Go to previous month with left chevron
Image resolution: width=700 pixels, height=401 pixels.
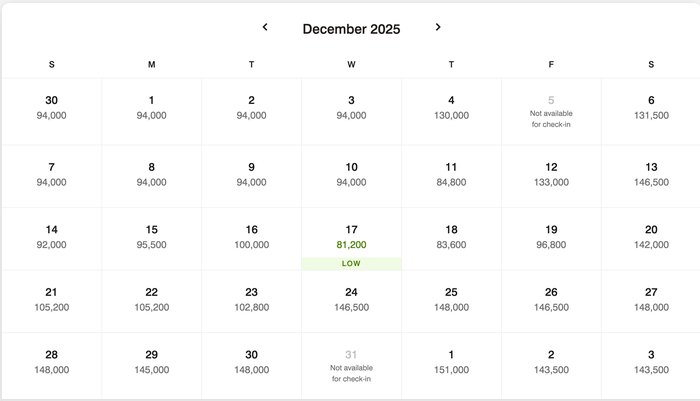265,27
